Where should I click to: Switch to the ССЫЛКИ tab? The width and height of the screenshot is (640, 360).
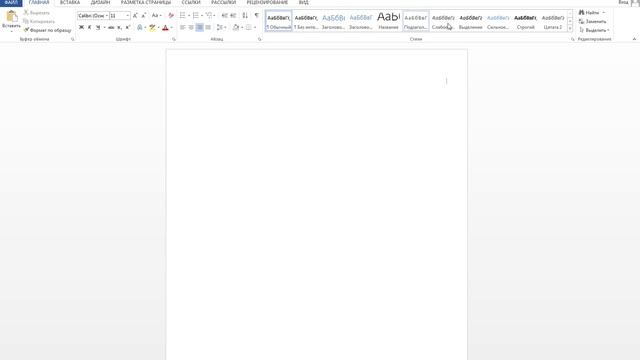pyautogui.click(x=191, y=2)
